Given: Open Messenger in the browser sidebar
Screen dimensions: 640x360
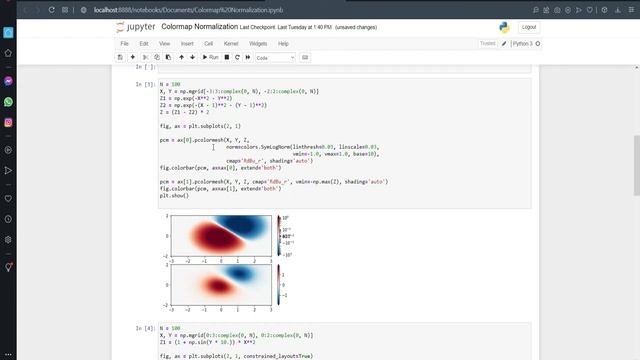Looking at the screenshot, I should 8,81.
